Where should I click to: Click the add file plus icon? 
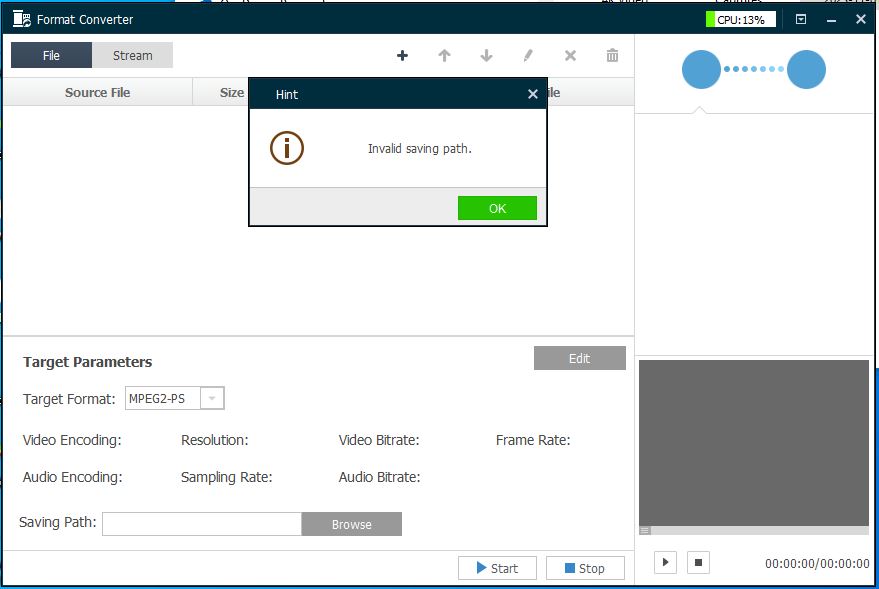pyautogui.click(x=402, y=56)
